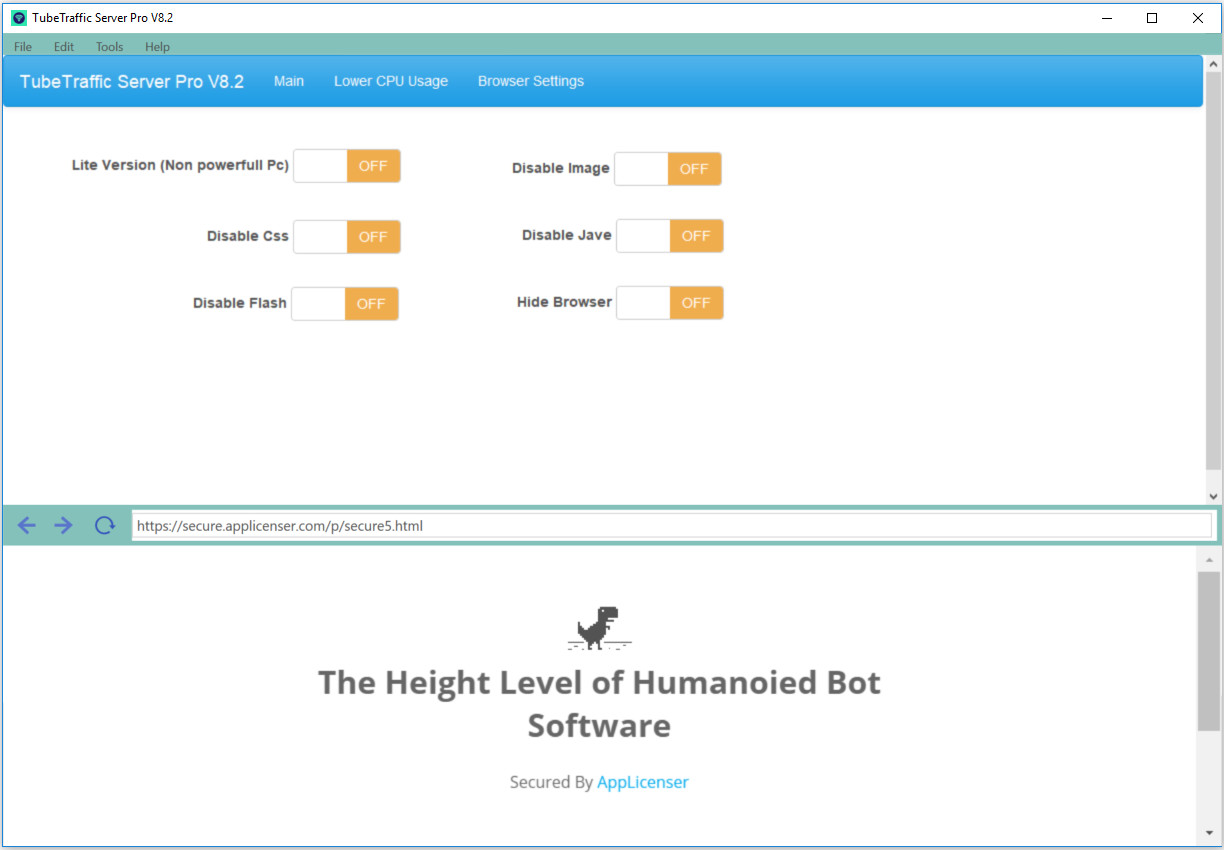Switch Disable Jave on
The width and height of the screenshot is (1224, 850).
click(x=670, y=235)
